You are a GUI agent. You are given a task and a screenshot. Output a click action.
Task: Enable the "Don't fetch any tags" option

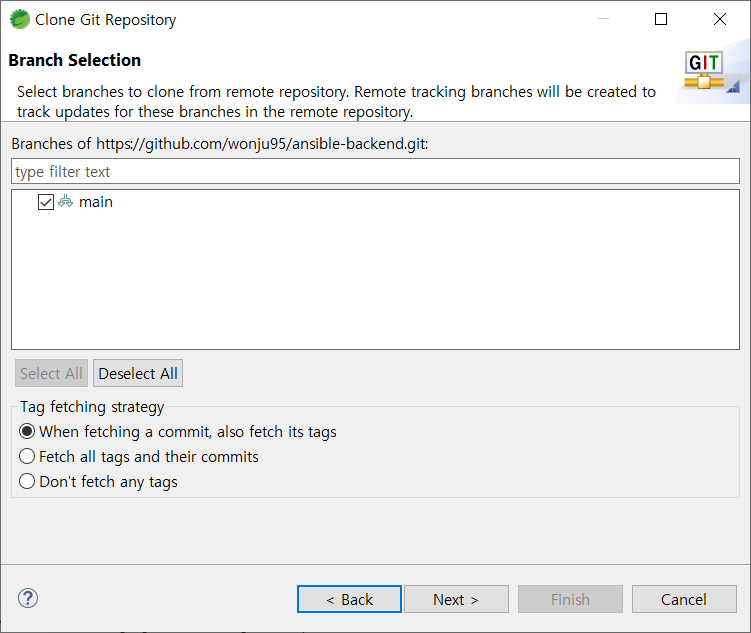[28, 481]
